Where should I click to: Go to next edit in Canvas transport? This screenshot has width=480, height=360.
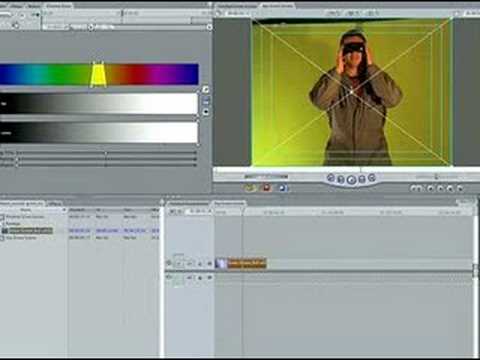pos(372,178)
